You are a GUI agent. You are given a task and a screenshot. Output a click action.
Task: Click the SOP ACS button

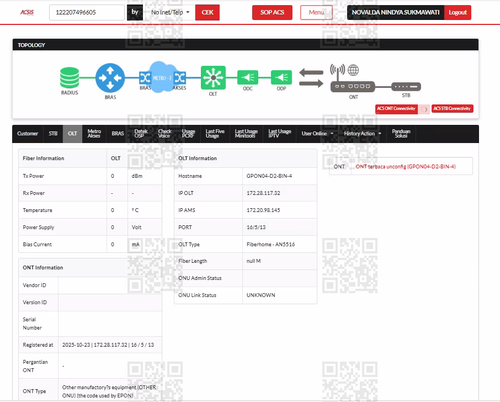click(x=272, y=12)
